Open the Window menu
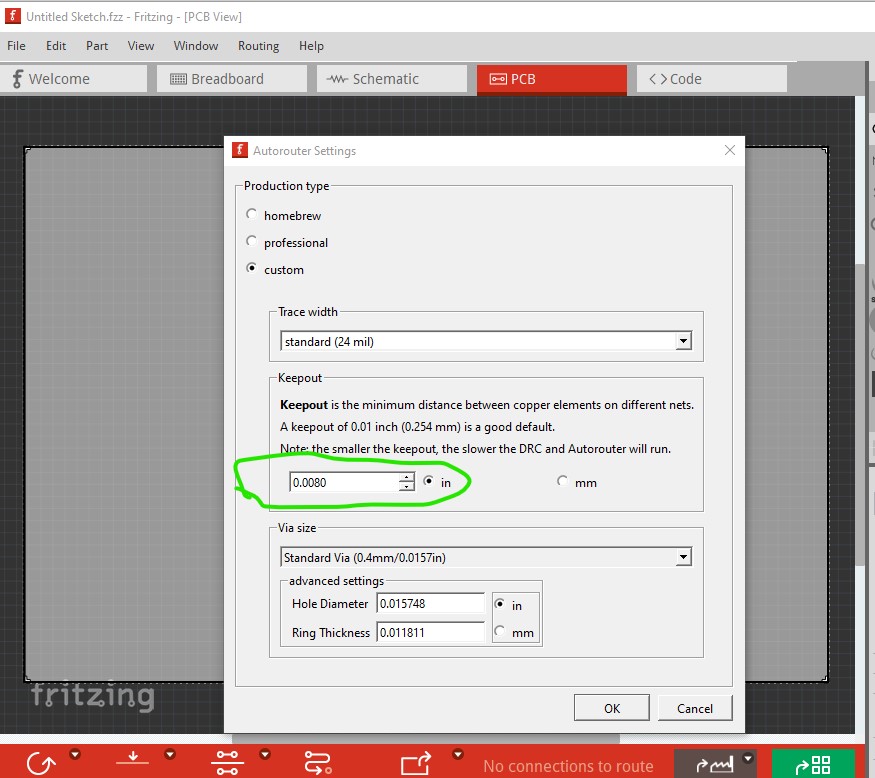The image size is (875, 778). click(x=196, y=46)
